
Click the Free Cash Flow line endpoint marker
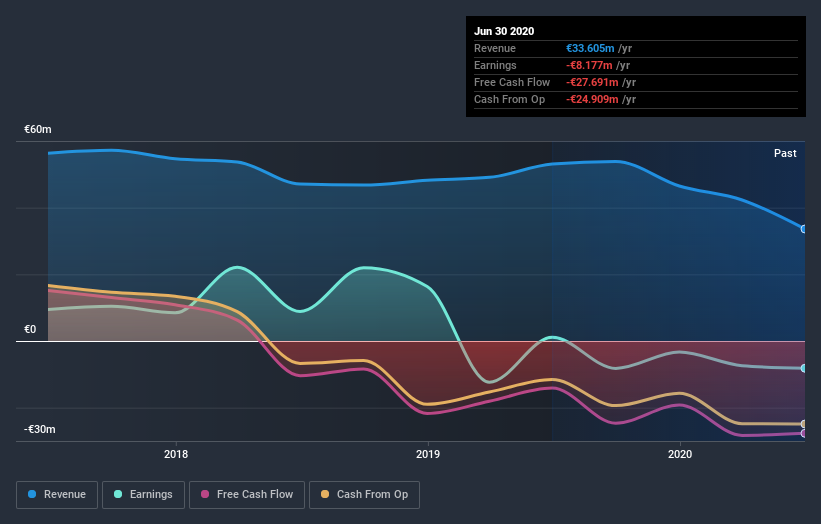[x=804, y=433]
